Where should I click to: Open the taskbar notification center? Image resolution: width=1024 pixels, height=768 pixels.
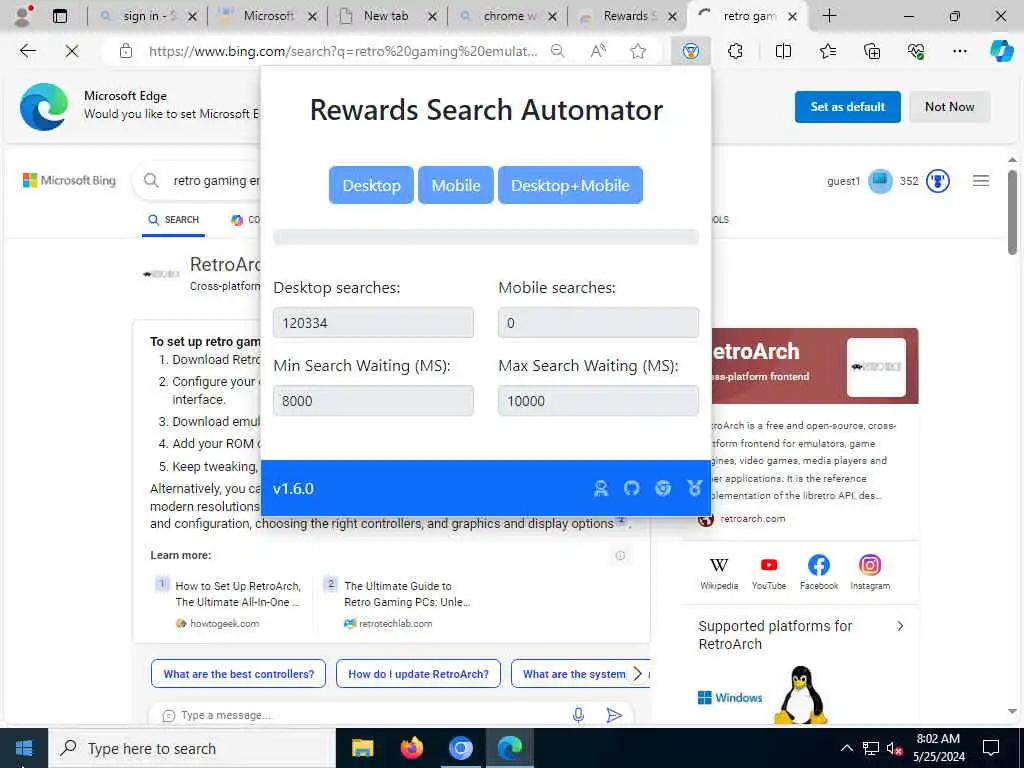click(991, 748)
